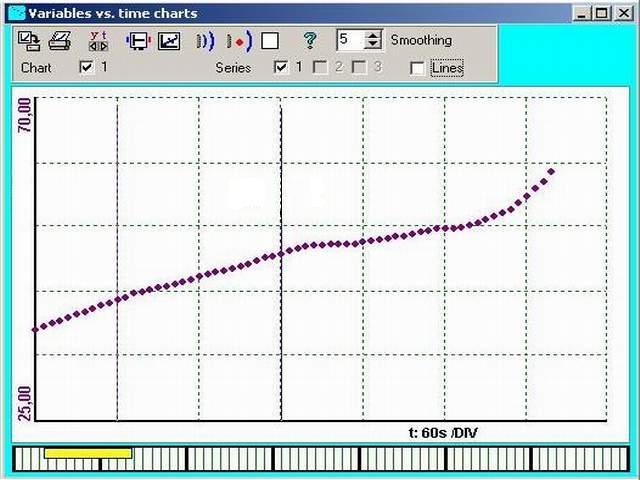
Task: Toggle the Series 1 checkbox
Action: click(x=281, y=67)
